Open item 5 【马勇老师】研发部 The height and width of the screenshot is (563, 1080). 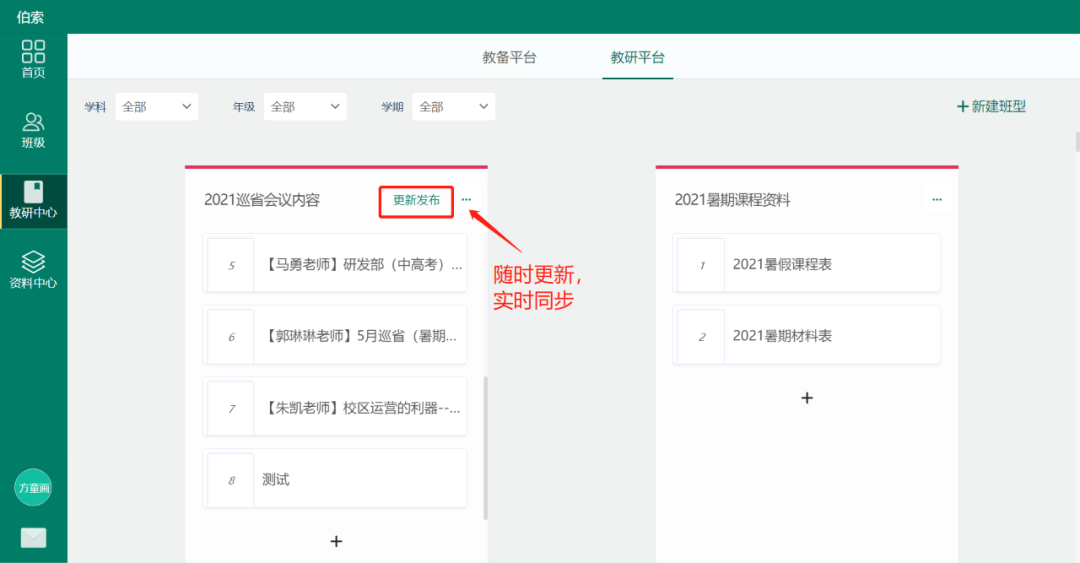click(335, 265)
